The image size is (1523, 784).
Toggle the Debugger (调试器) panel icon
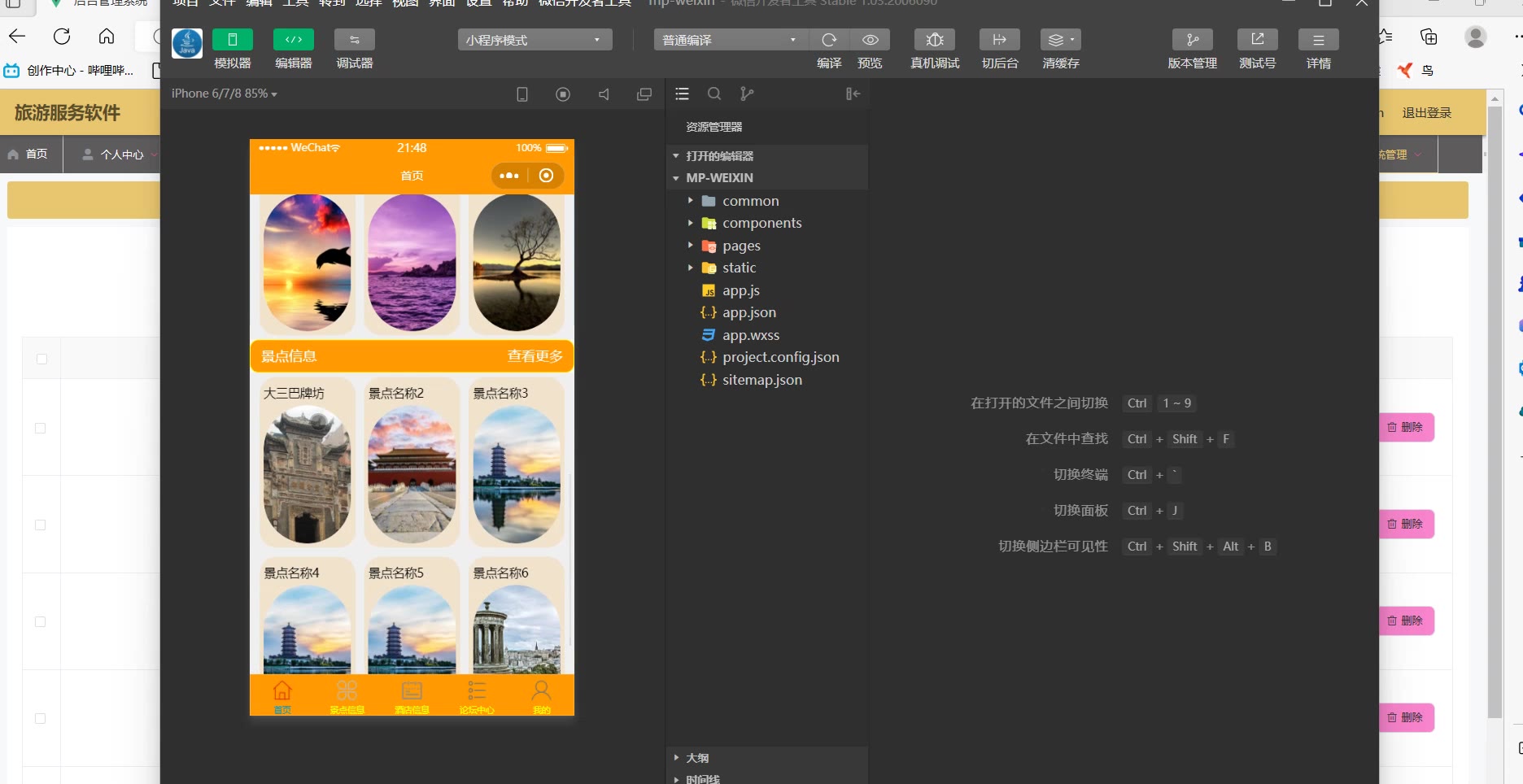pos(354,40)
